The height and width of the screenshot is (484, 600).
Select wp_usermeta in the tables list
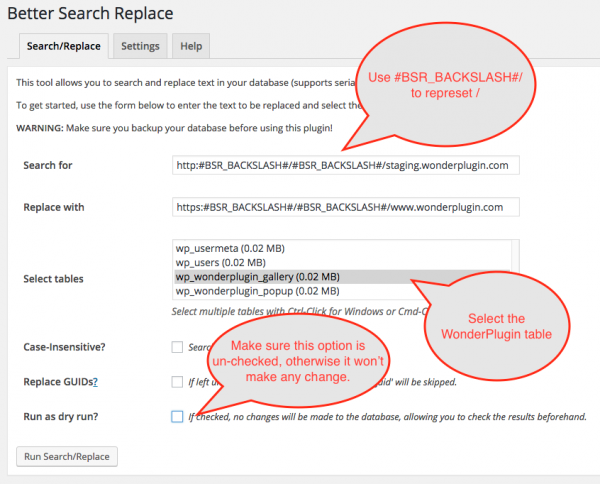(230, 247)
